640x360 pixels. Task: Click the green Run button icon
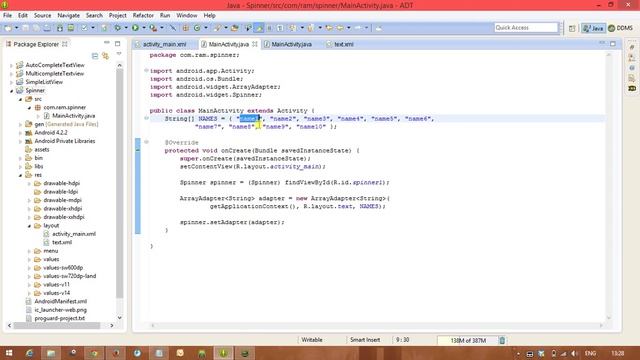(135, 28)
